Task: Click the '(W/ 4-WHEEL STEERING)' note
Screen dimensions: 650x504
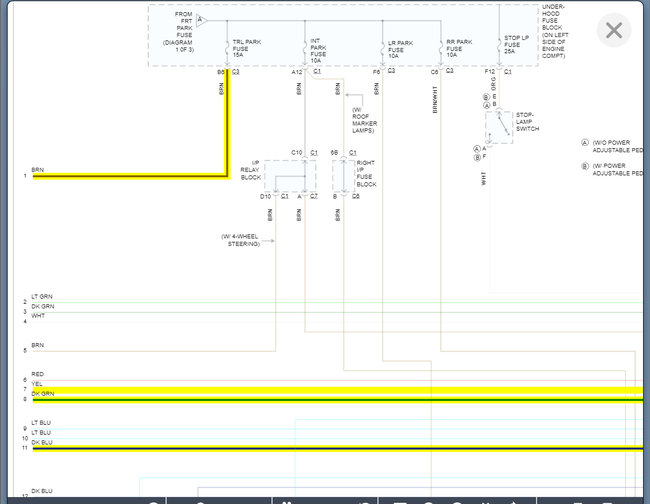Action: point(241,240)
